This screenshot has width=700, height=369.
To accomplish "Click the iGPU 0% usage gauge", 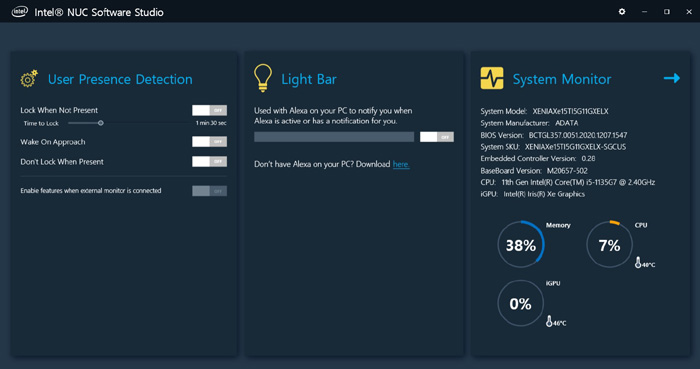I will pos(521,303).
